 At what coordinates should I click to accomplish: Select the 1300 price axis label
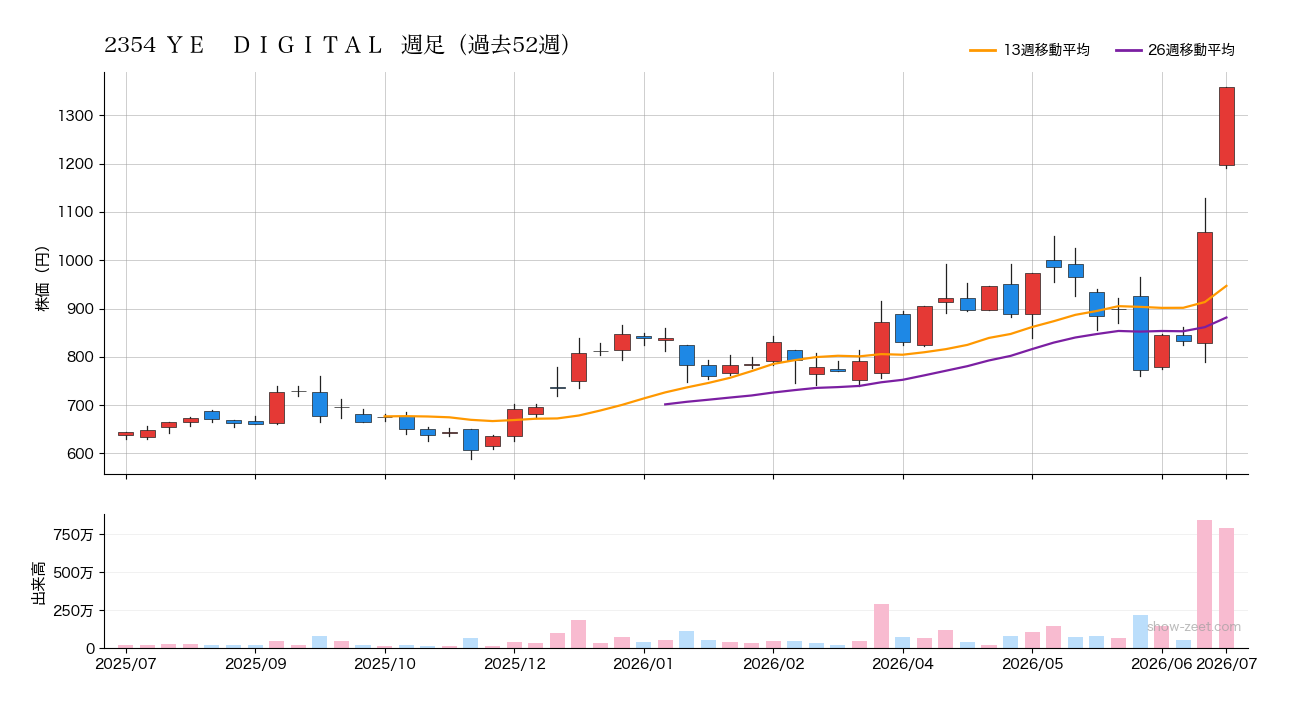pyautogui.click(x=77, y=116)
